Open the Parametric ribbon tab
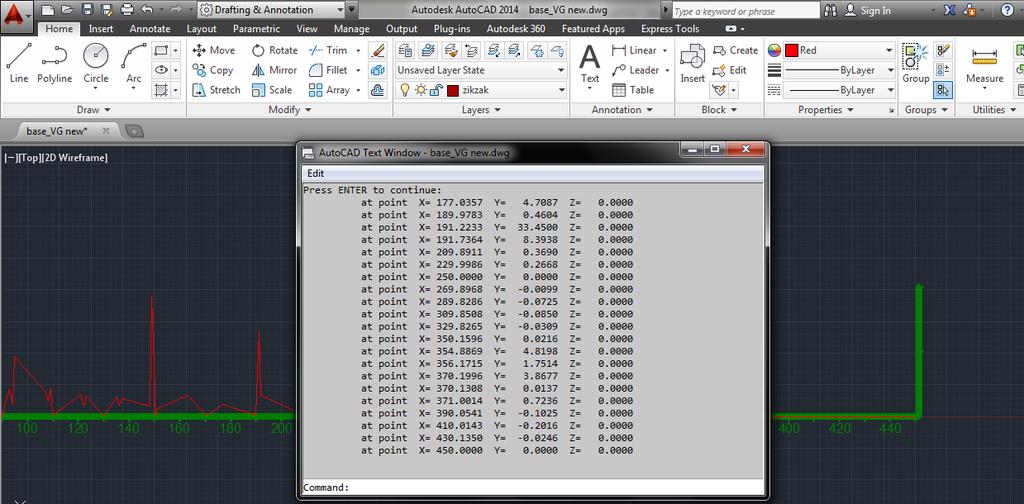This screenshot has width=1024, height=504. tap(256, 29)
